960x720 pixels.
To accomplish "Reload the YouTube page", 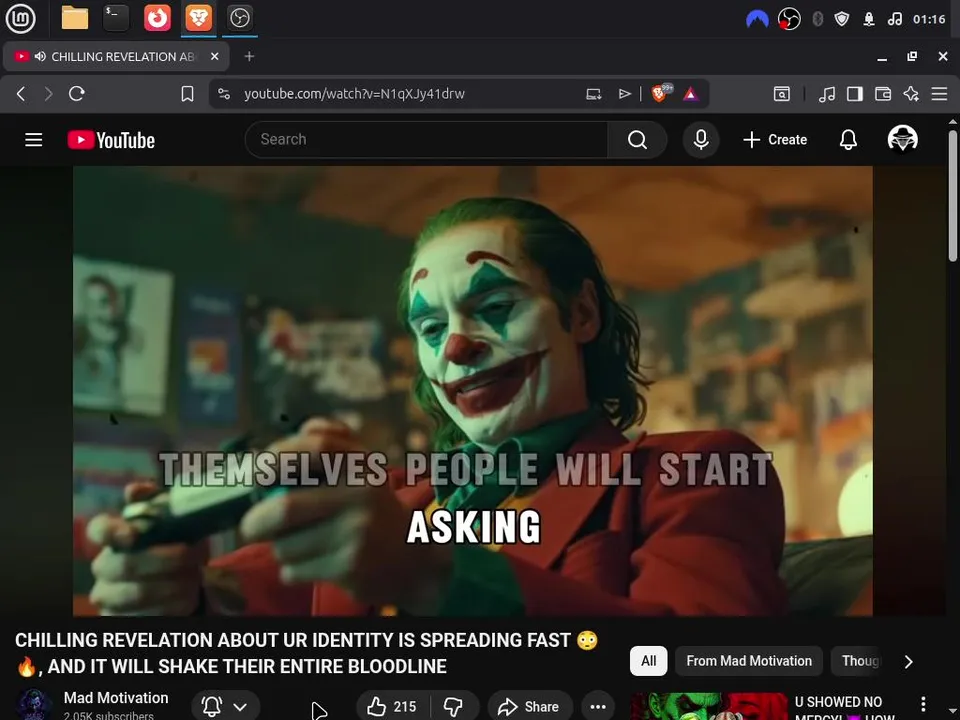I will 77,94.
